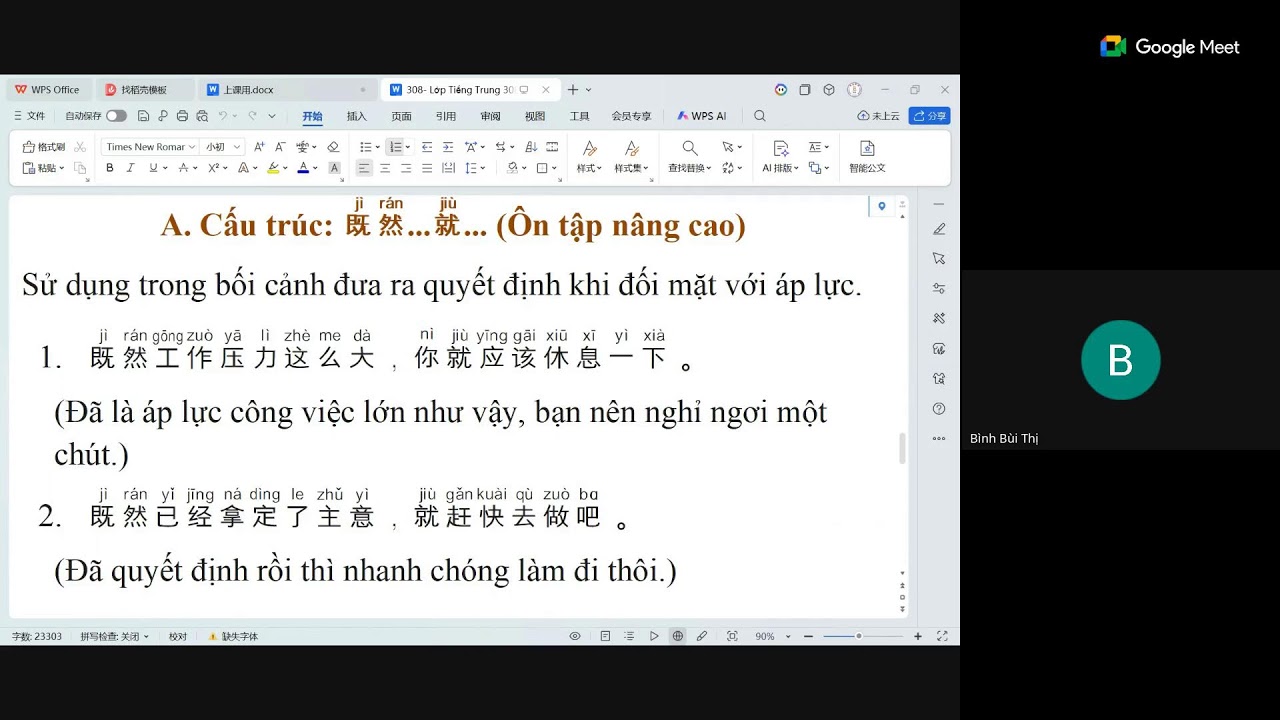The height and width of the screenshot is (720, 1280).
Task: Switch to web layout globe view
Action: pos(678,636)
